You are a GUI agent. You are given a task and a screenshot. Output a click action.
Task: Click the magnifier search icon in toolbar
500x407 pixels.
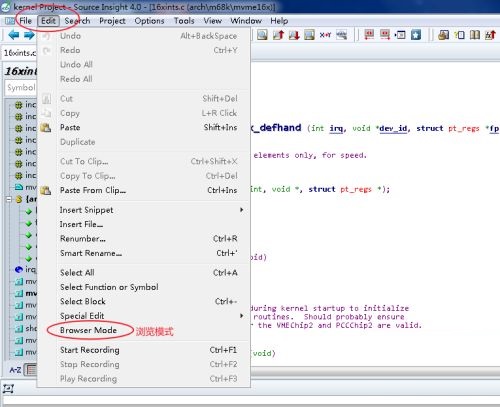click(262, 35)
